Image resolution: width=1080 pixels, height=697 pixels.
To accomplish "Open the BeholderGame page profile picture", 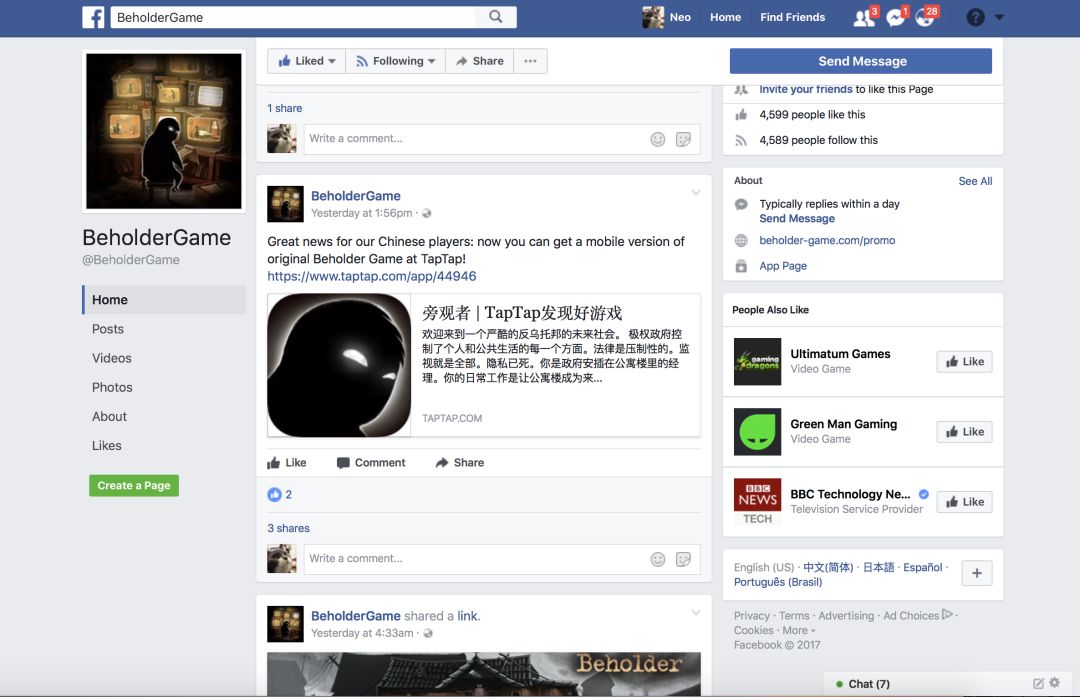I will tap(164, 131).
